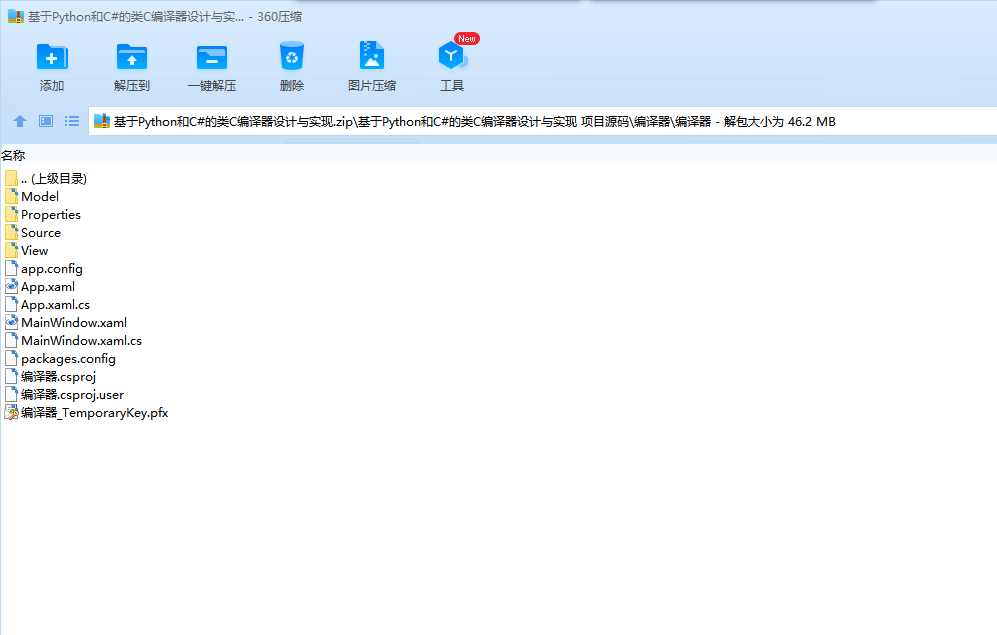Screen dimensions: 997x635
Task: Switch to icon view mode button
Action: [x=46, y=121]
